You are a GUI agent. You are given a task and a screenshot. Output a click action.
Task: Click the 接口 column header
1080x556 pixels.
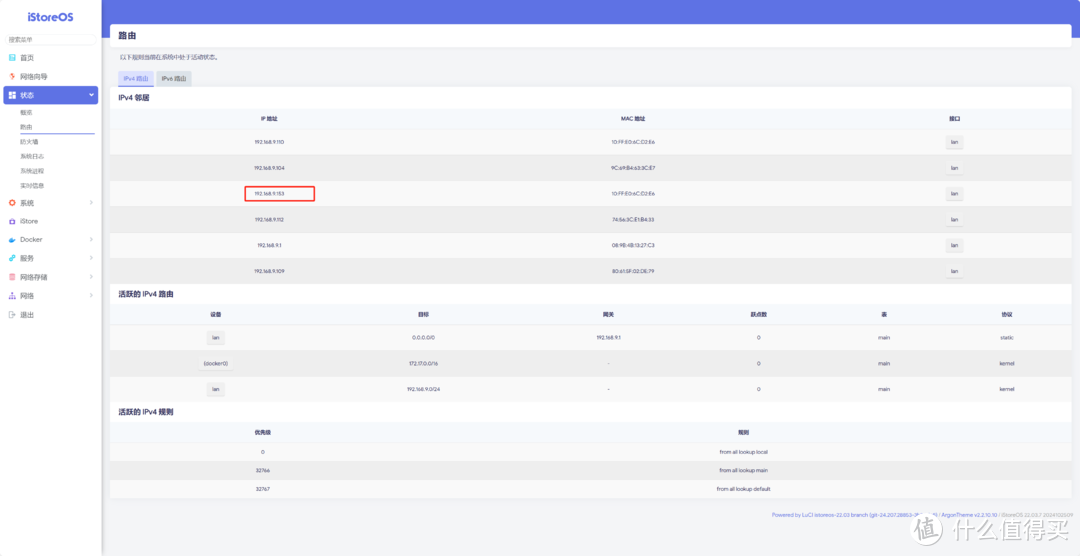point(954,119)
